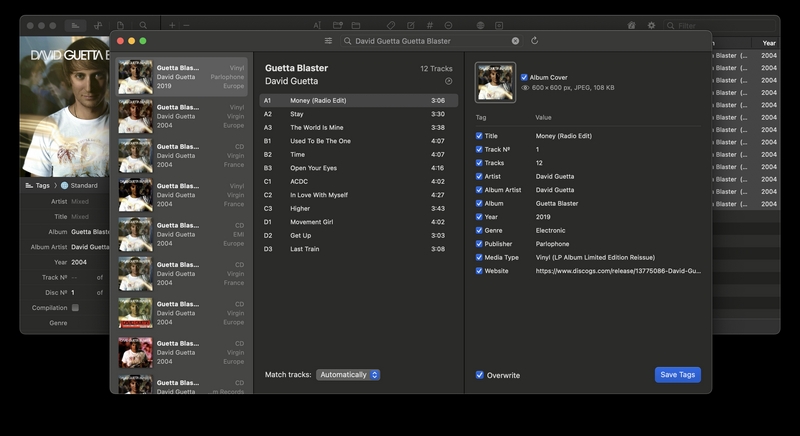
Task: Select track A1 Money (Radio Edit)
Action: [359, 100]
